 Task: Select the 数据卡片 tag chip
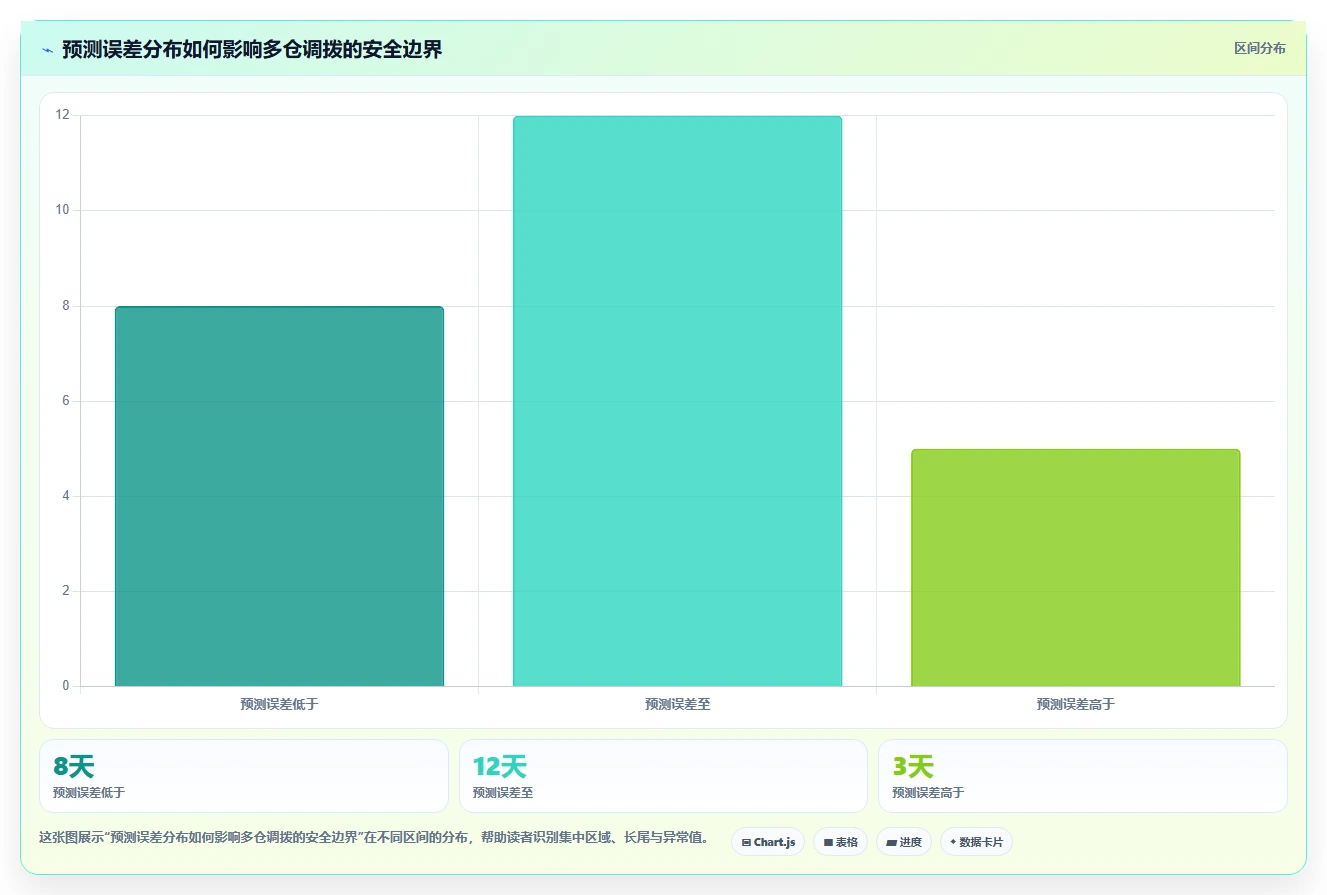click(x=976, y=842)
